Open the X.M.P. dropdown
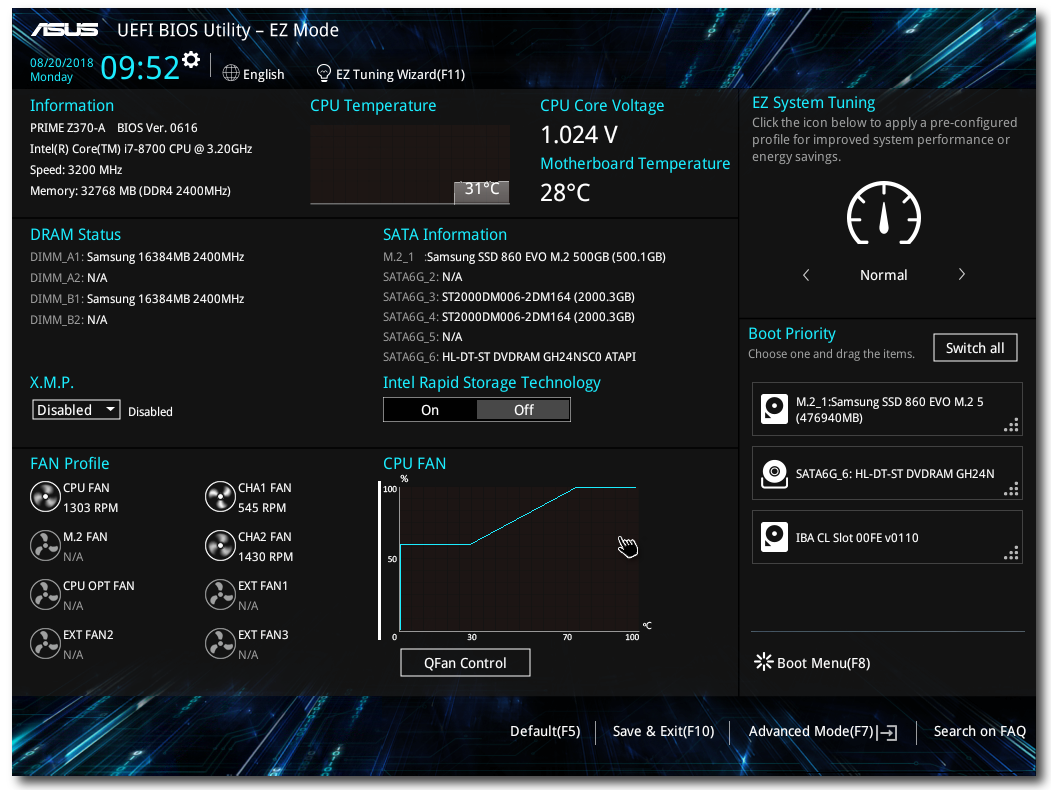 (x=76, y=409)
